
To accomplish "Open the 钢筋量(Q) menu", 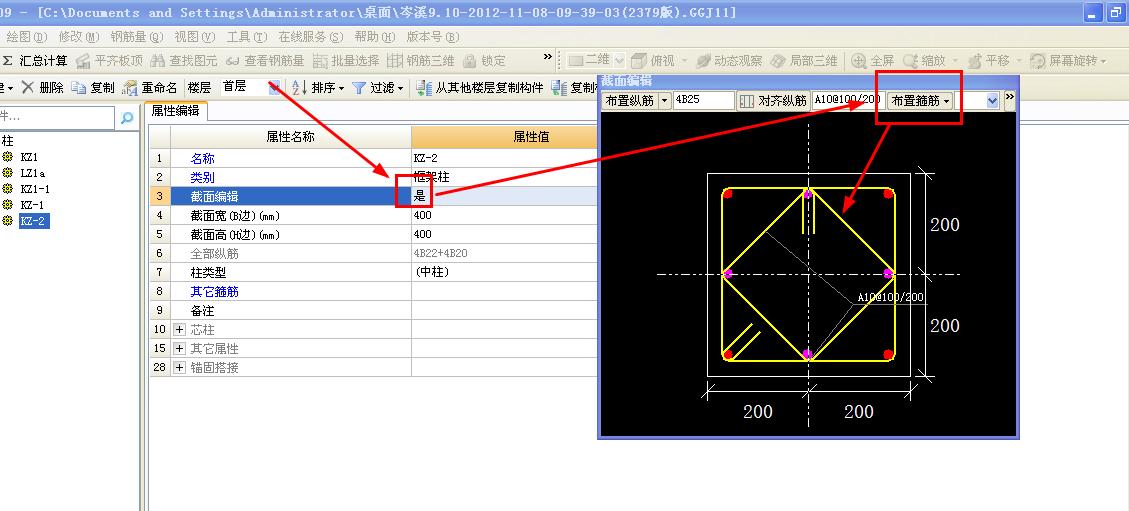I will pos(137,37).
